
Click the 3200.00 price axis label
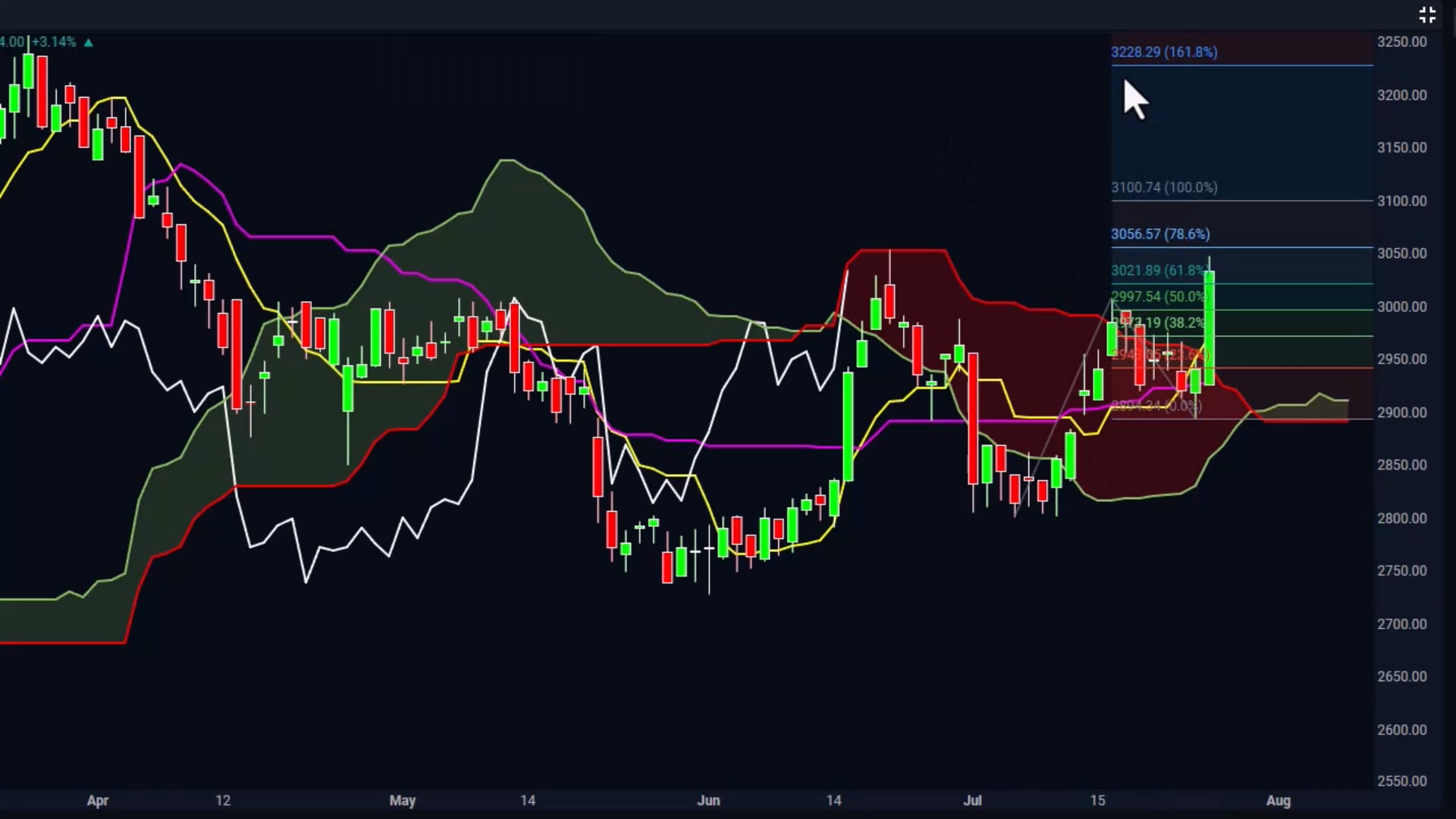pyautogui.click(x=1401, y=96)
